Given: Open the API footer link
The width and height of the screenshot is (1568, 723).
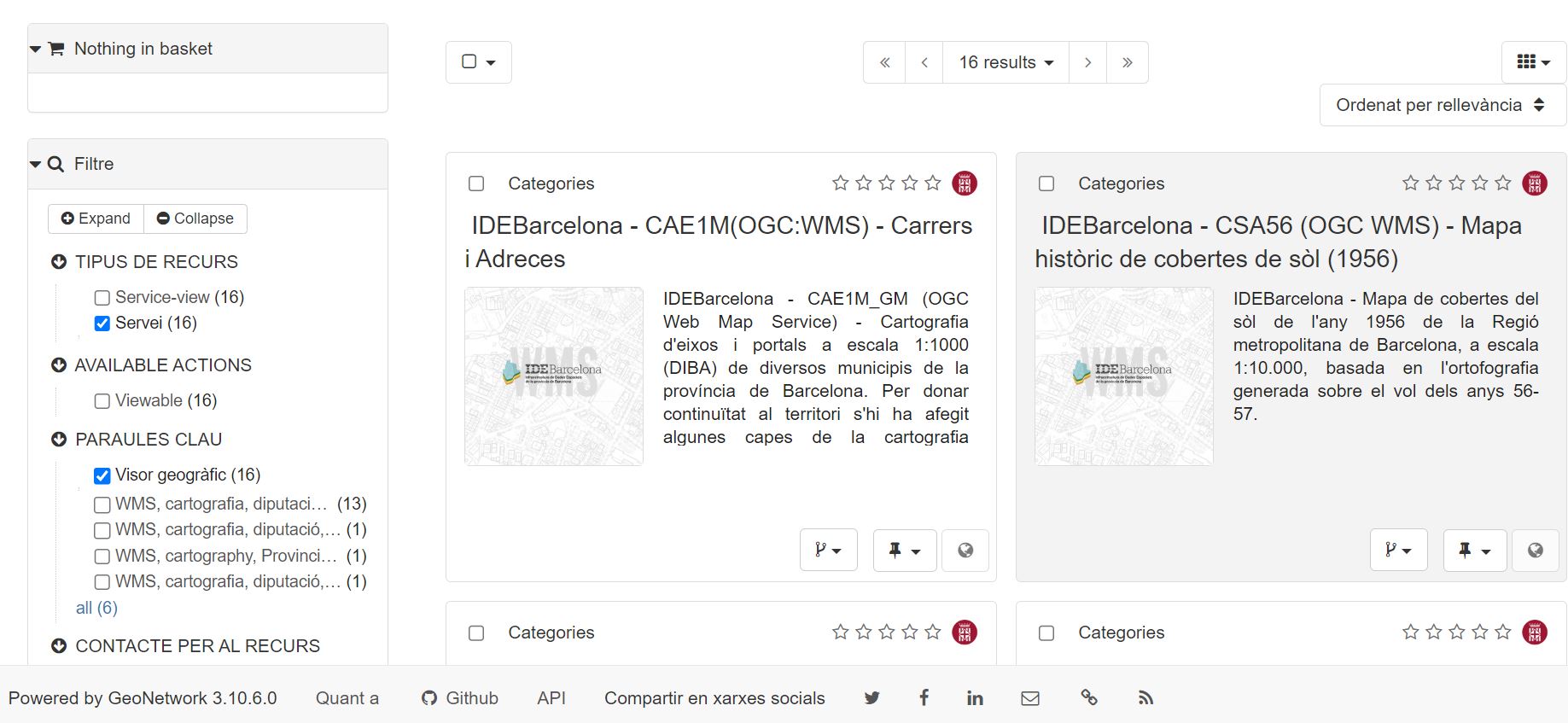Looking at the screenshot, I should 551,698.
